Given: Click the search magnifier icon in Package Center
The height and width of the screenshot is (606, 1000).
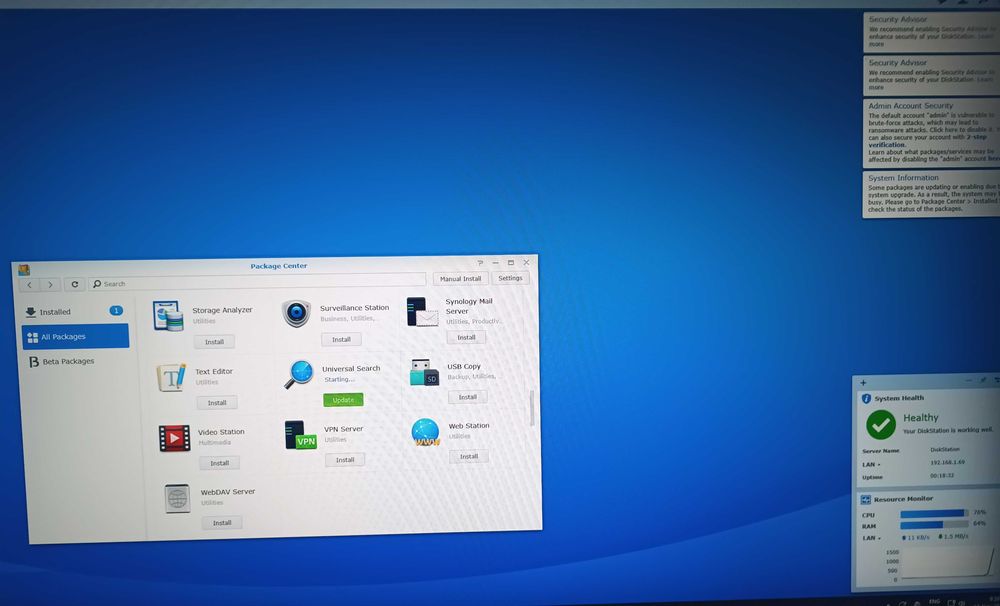Looking at the screenshot, I should pos(97,284).
